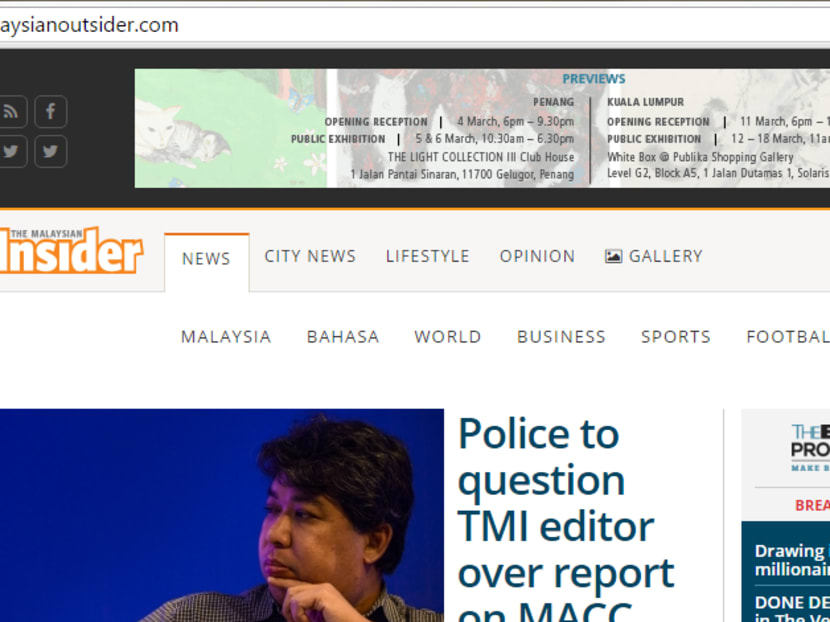Open the OPINION section
The image size is (830, 622).
[537, 256]
